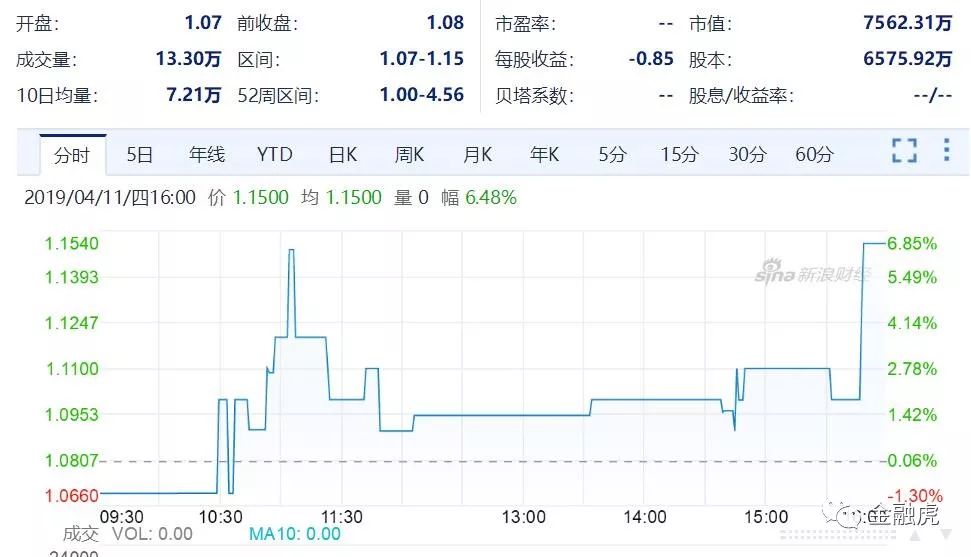
Task: Open the three-dot more options menu
Action: 946,152
